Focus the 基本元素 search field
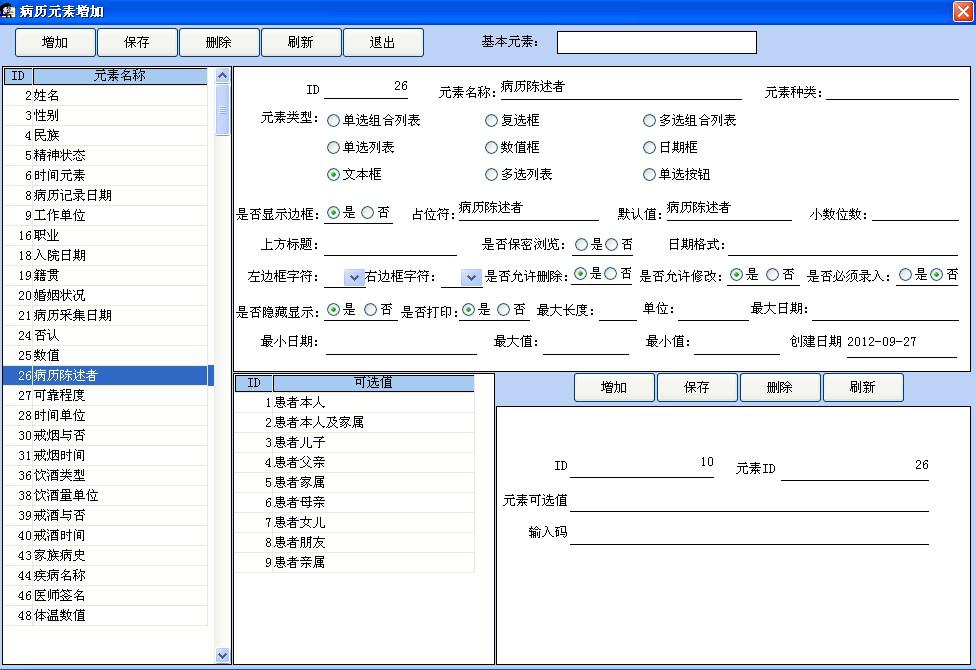This screenshot has width=976, height=670. pos(656,42)
